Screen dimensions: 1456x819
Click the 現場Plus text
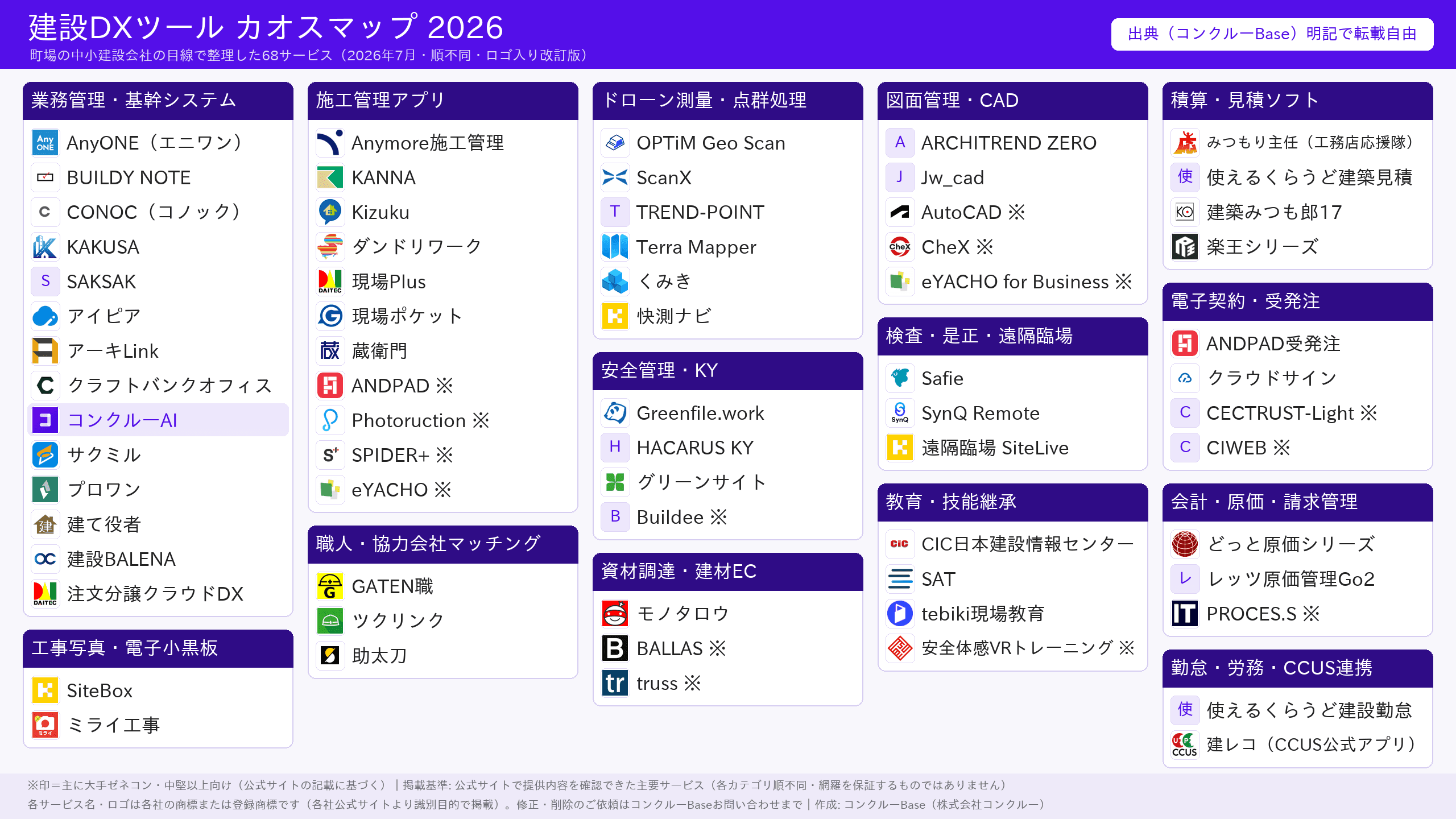(x=389, y=282)
